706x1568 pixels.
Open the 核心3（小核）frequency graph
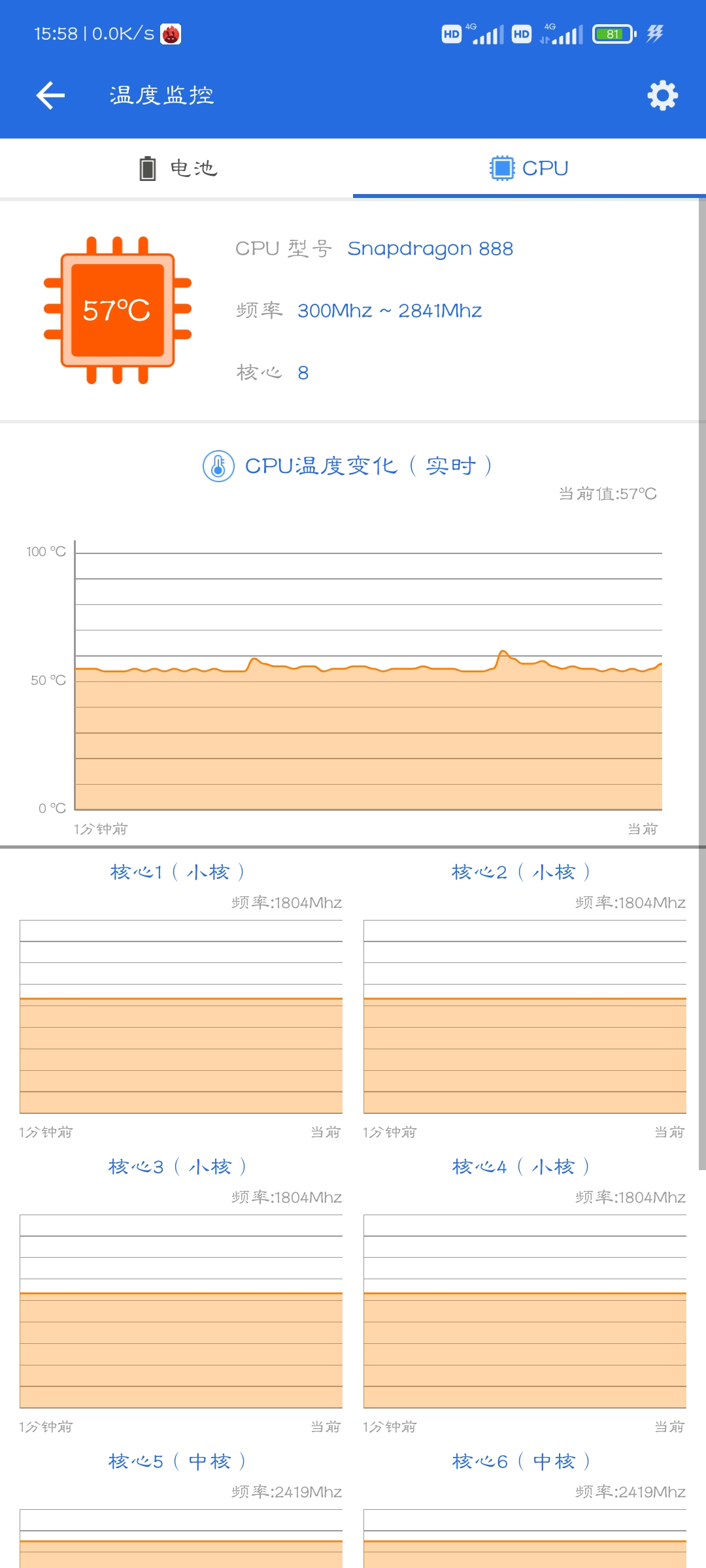(181, 1311)
